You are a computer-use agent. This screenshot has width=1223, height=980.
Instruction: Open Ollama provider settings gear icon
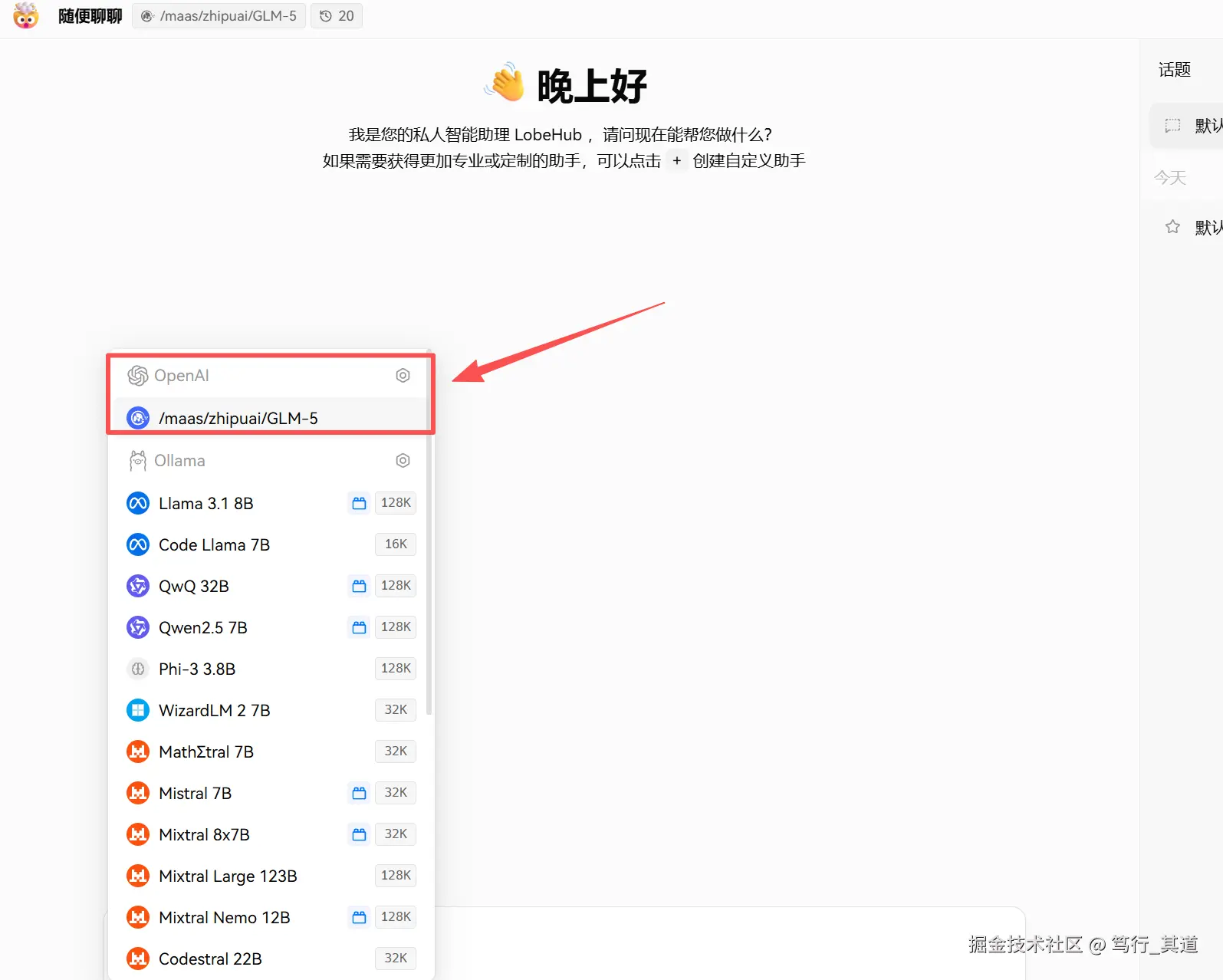[x=403, y=460]
